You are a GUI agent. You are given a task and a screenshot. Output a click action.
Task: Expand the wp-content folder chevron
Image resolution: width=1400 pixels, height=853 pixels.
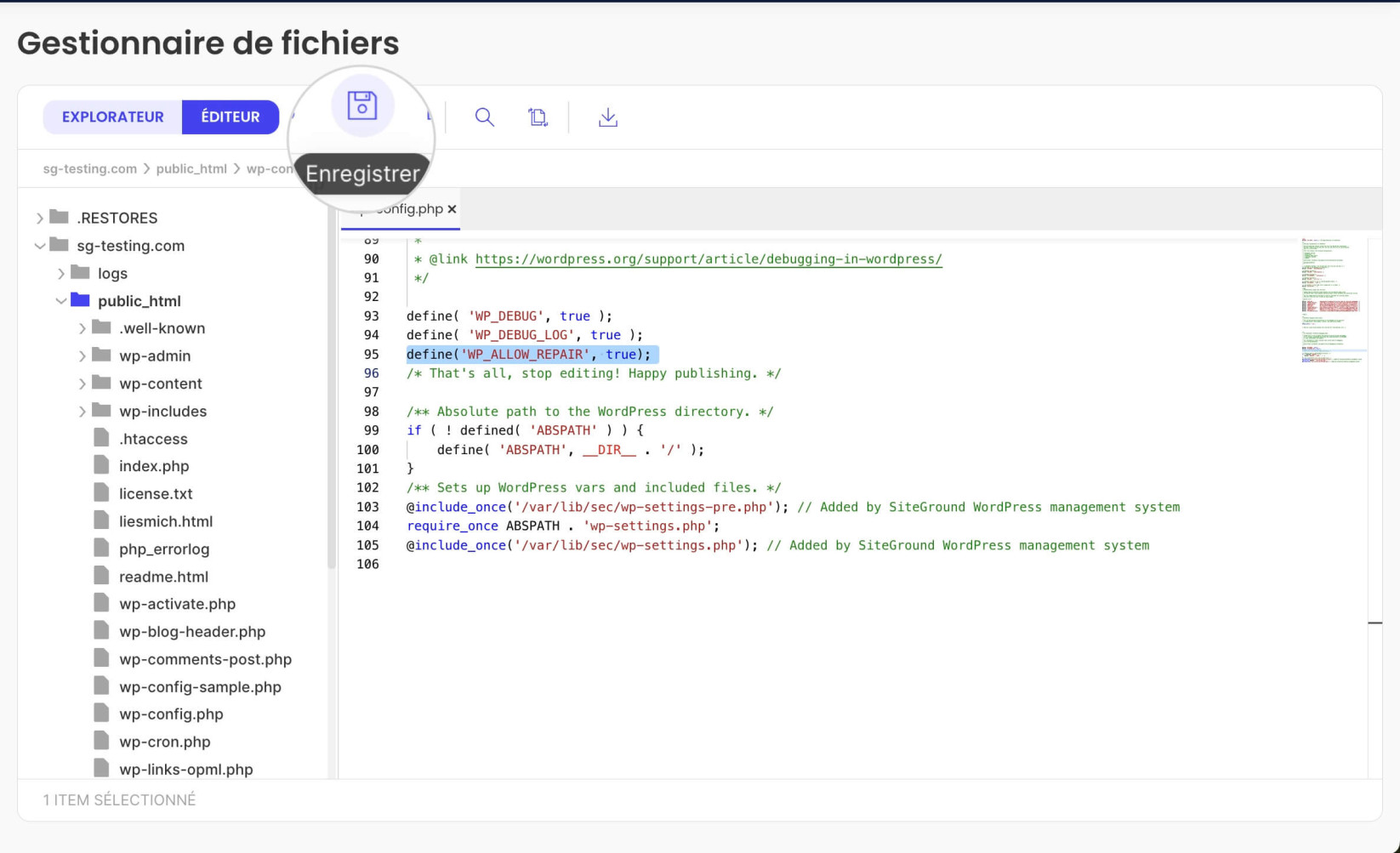[82, 384]
